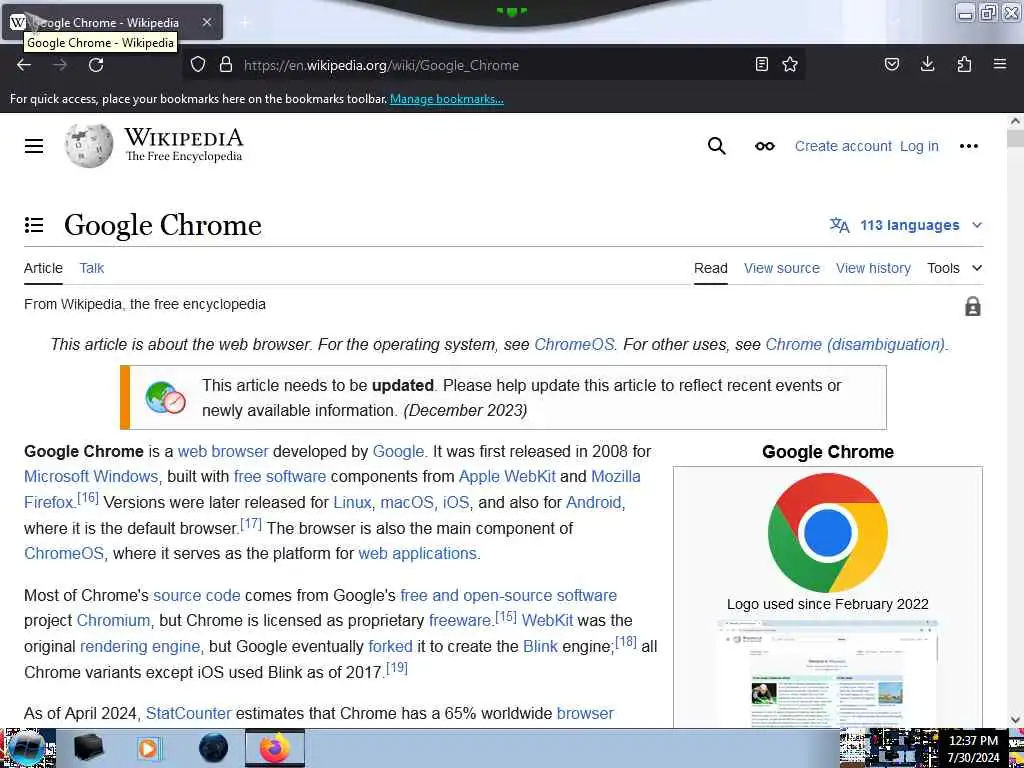Follow the StatCounter link
Screen dimensions: 1024x768
[188, 713]
